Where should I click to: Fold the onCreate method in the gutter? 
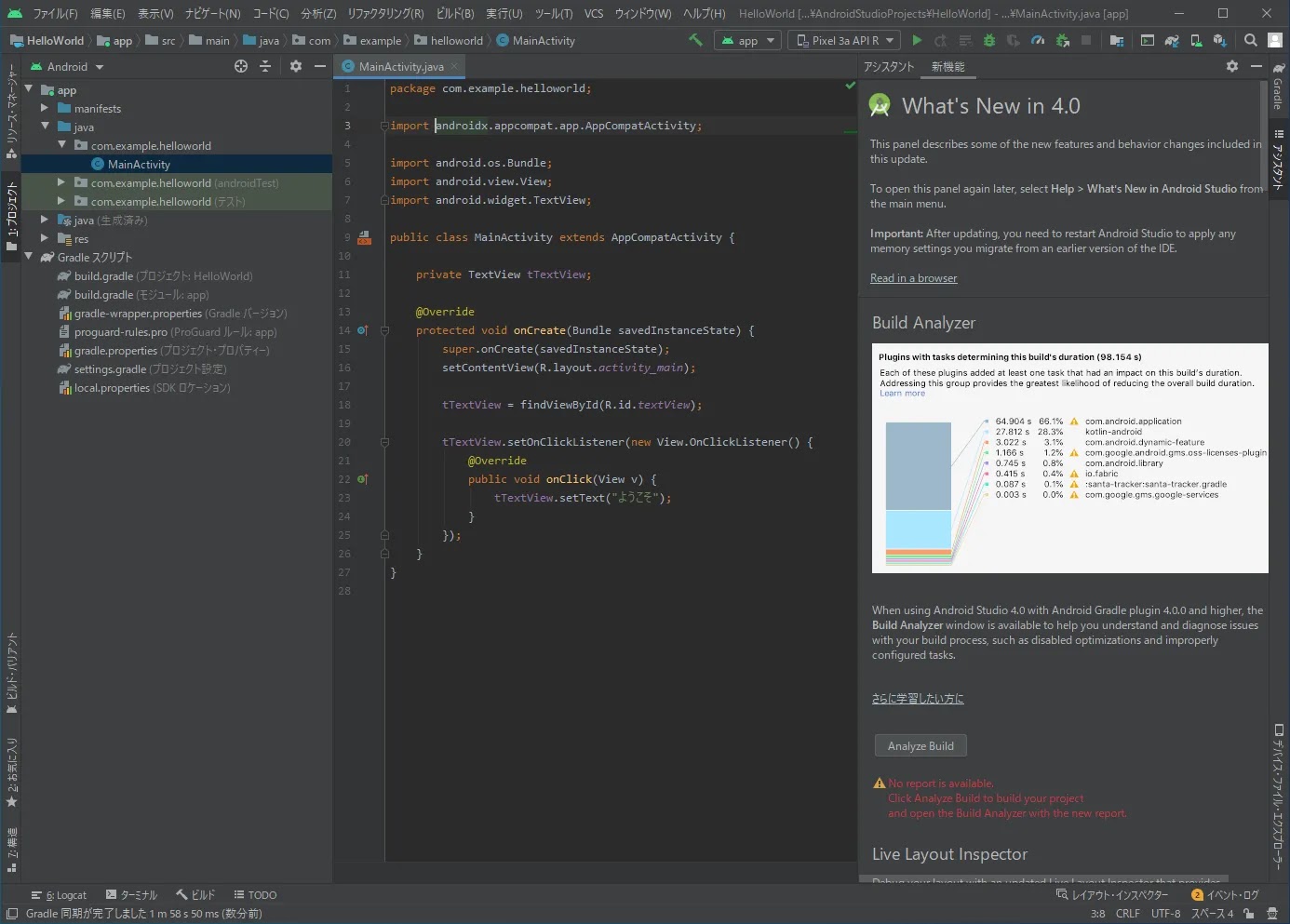[384, 330]
